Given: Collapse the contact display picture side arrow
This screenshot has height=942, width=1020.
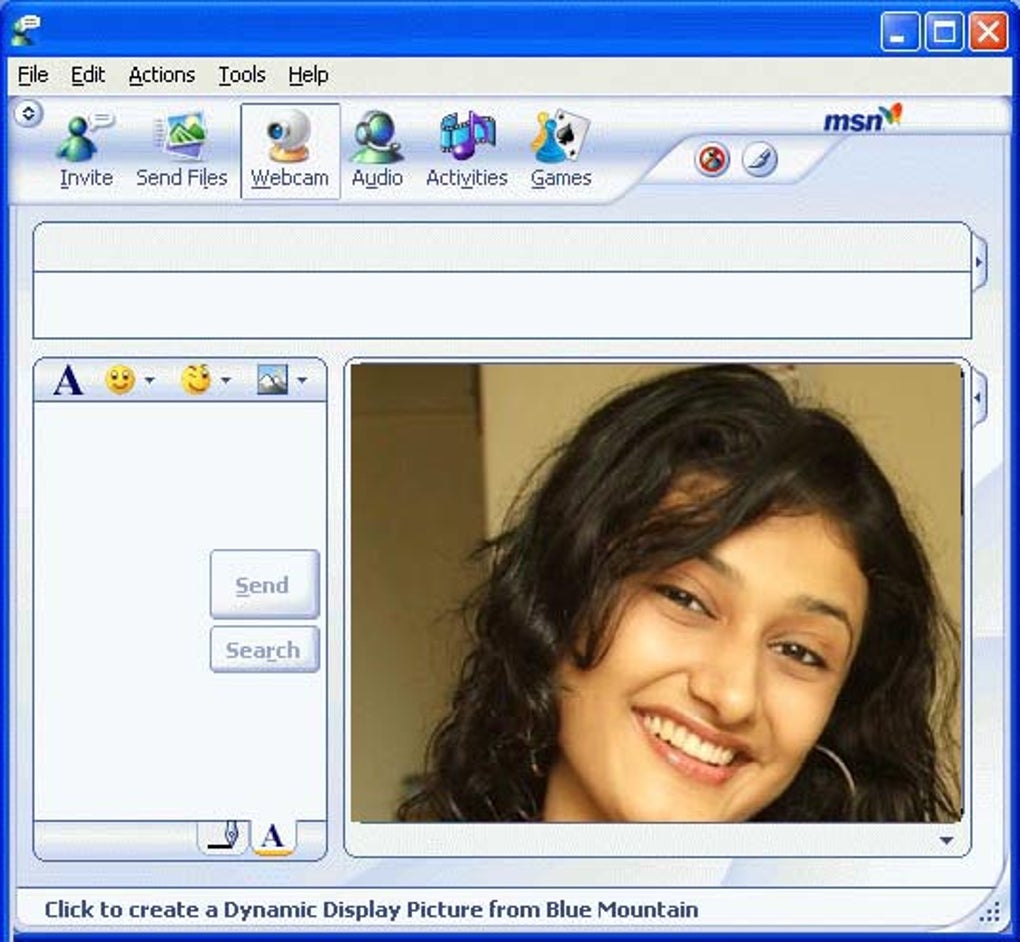Looking at the screenshot, I should tap(979, 263).
